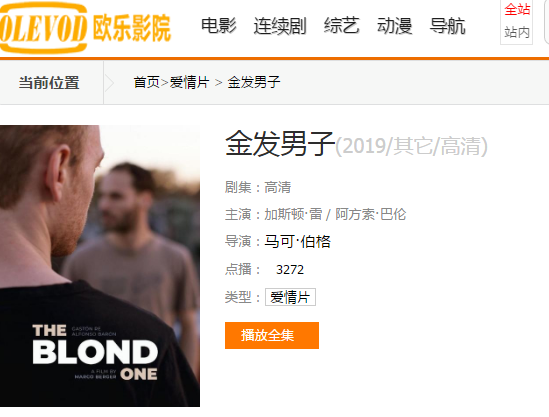Open actor 加斯顿·雷 link

(293, 214)
